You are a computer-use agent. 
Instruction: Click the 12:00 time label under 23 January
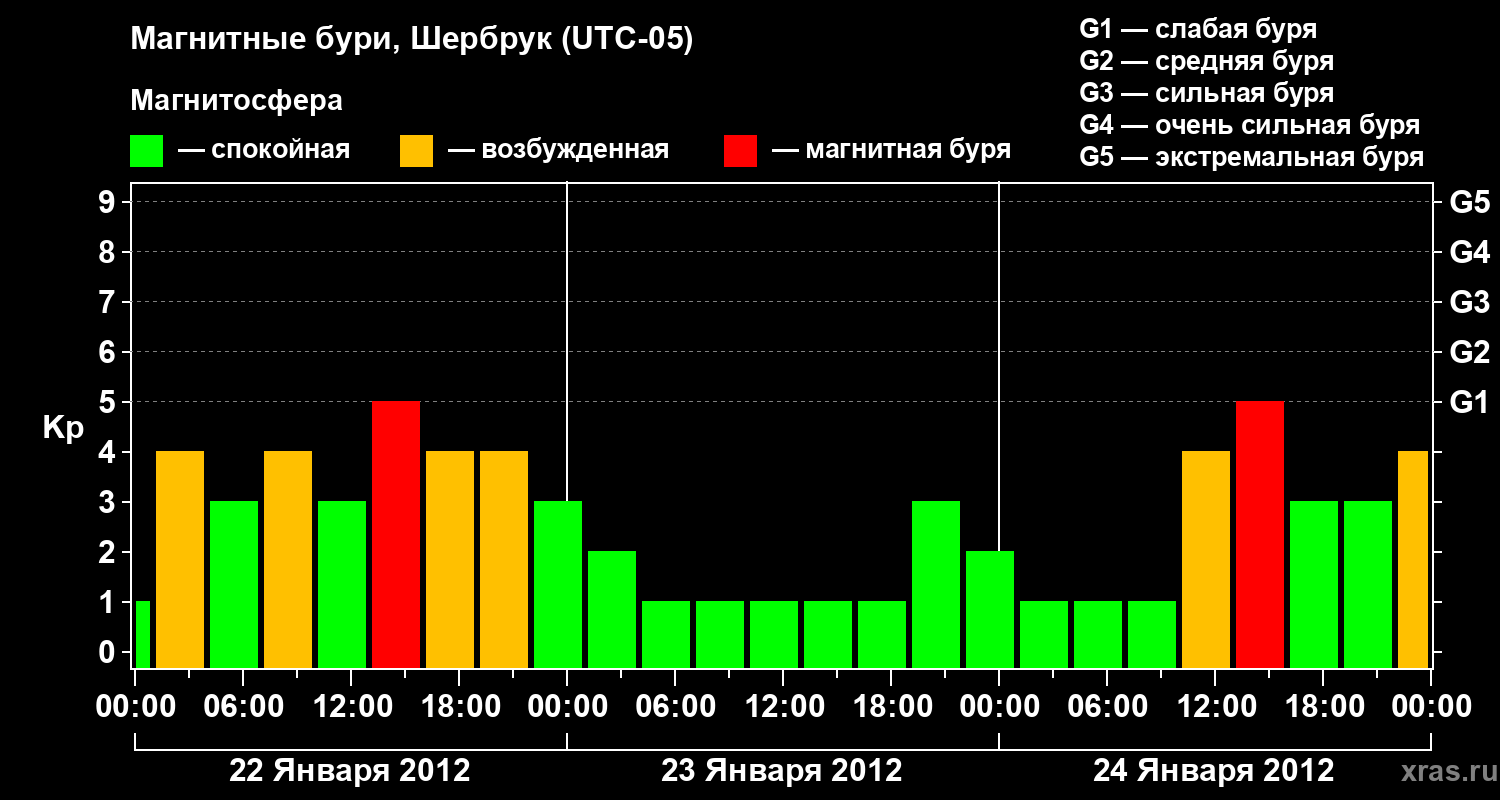[783, 707]
